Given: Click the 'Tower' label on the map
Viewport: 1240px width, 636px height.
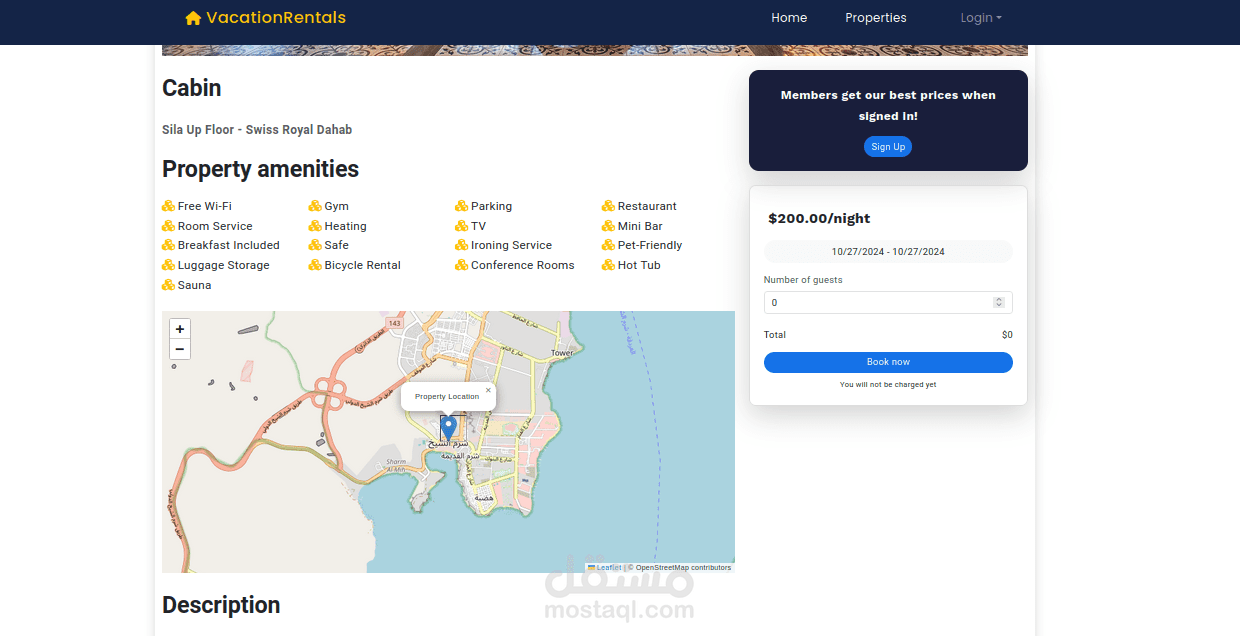Looking at the screenshot, I should pyautogui.click(x=562, y=353).
